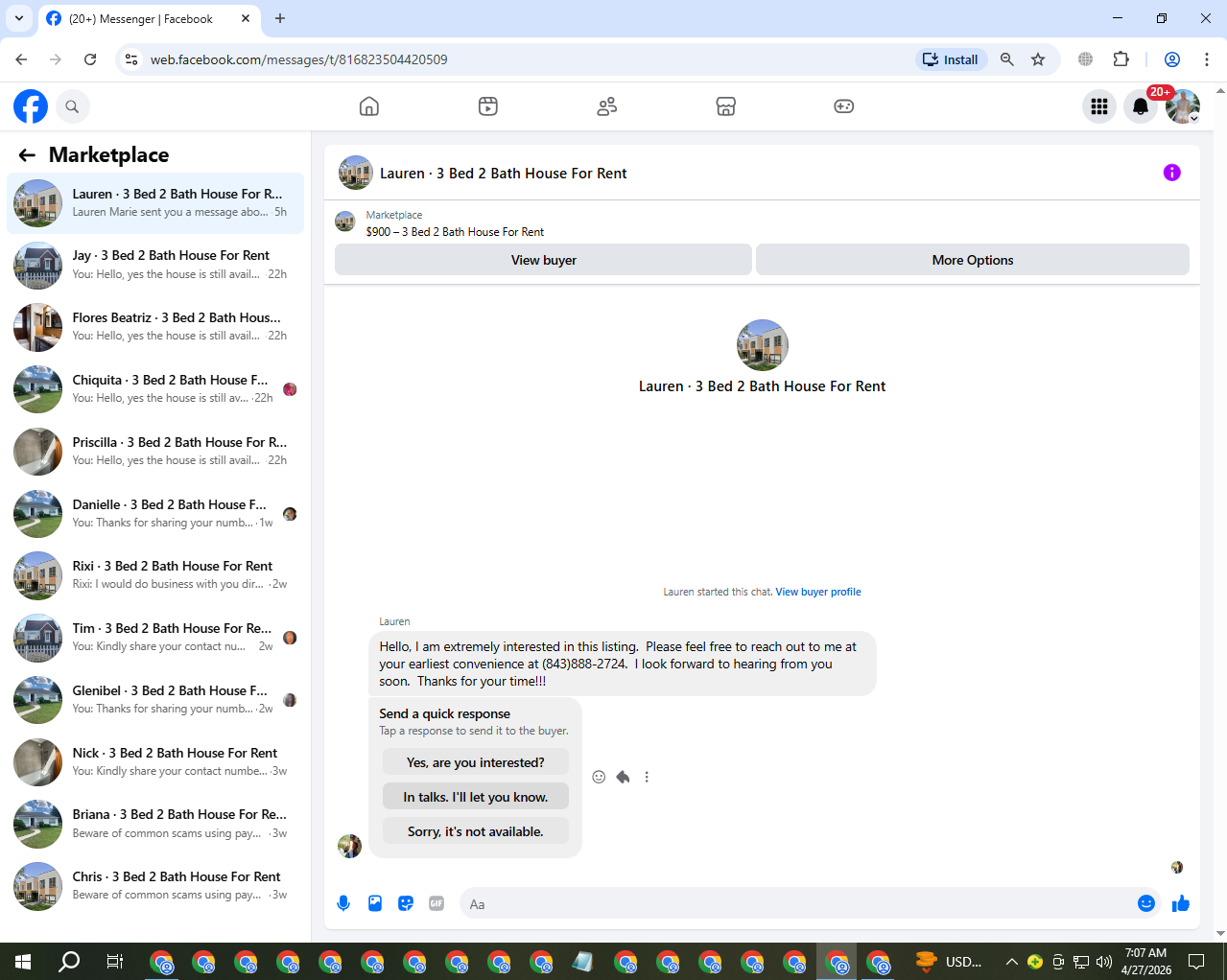Open the Rixi conversation
Screen dimensions: 1227x980
coord(155,575)
